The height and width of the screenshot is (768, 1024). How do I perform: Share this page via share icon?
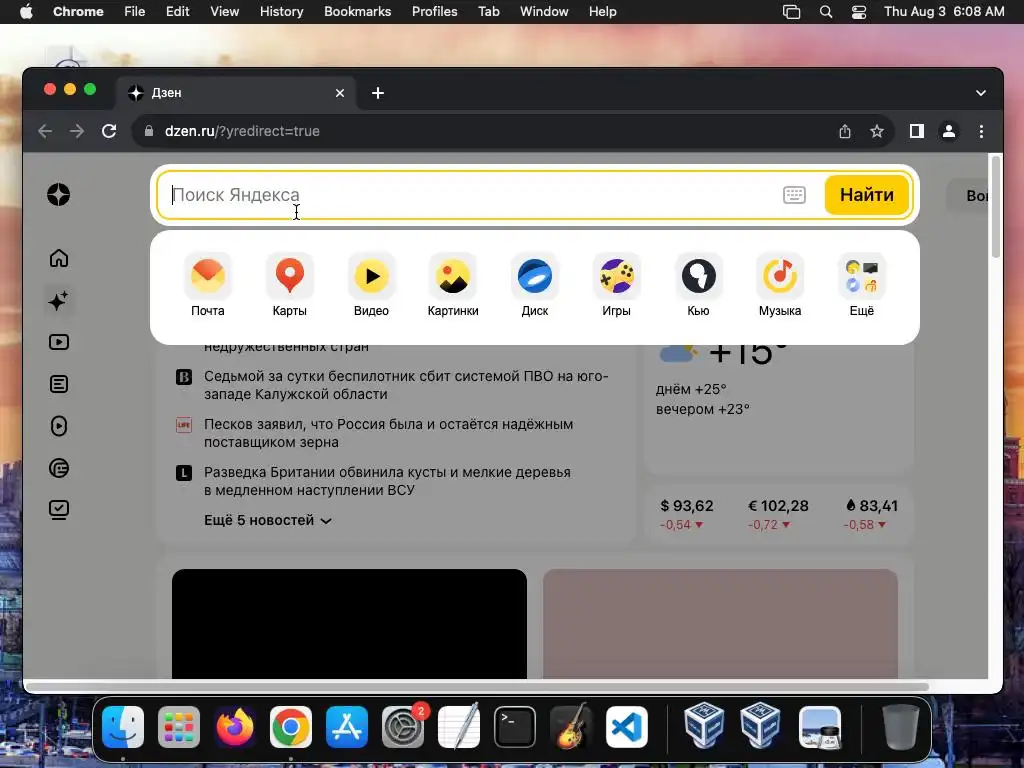pyautogui.click(x=845, y=131)
